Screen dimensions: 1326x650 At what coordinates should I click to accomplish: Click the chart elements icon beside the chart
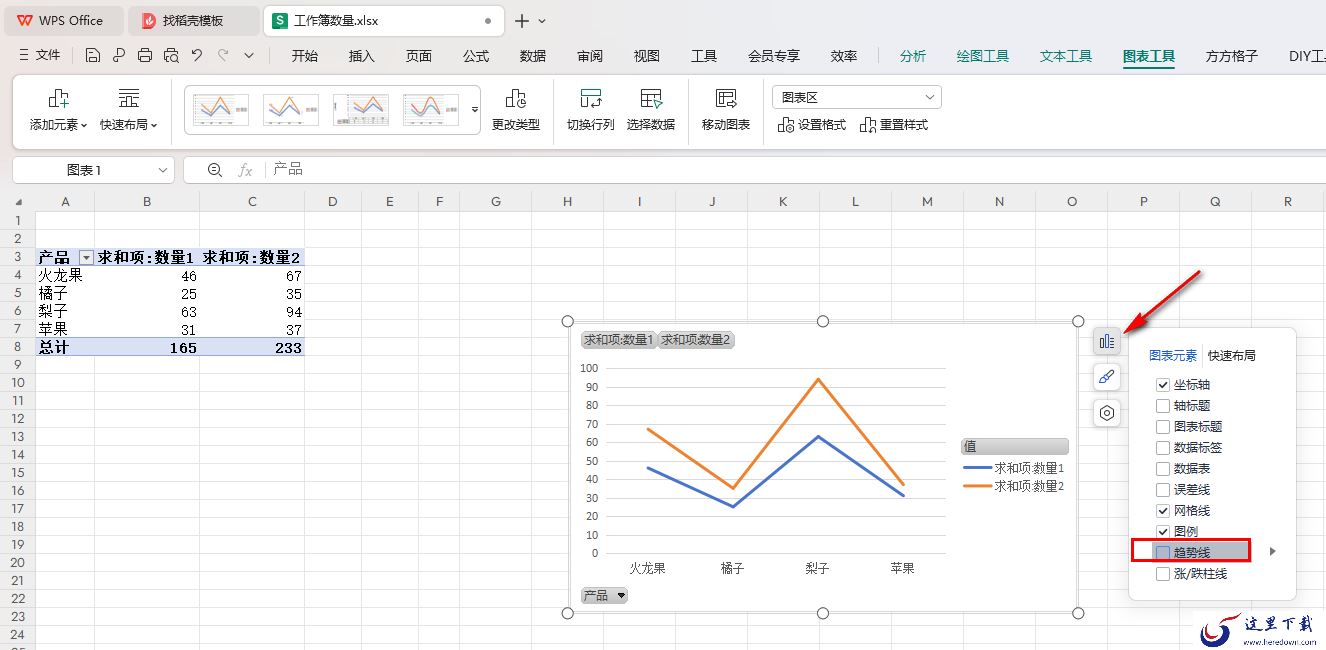coord(1106,342)
